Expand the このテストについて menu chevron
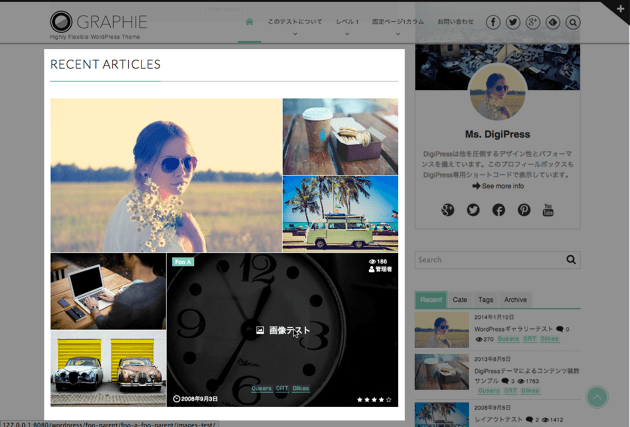 tap(295, 34)
